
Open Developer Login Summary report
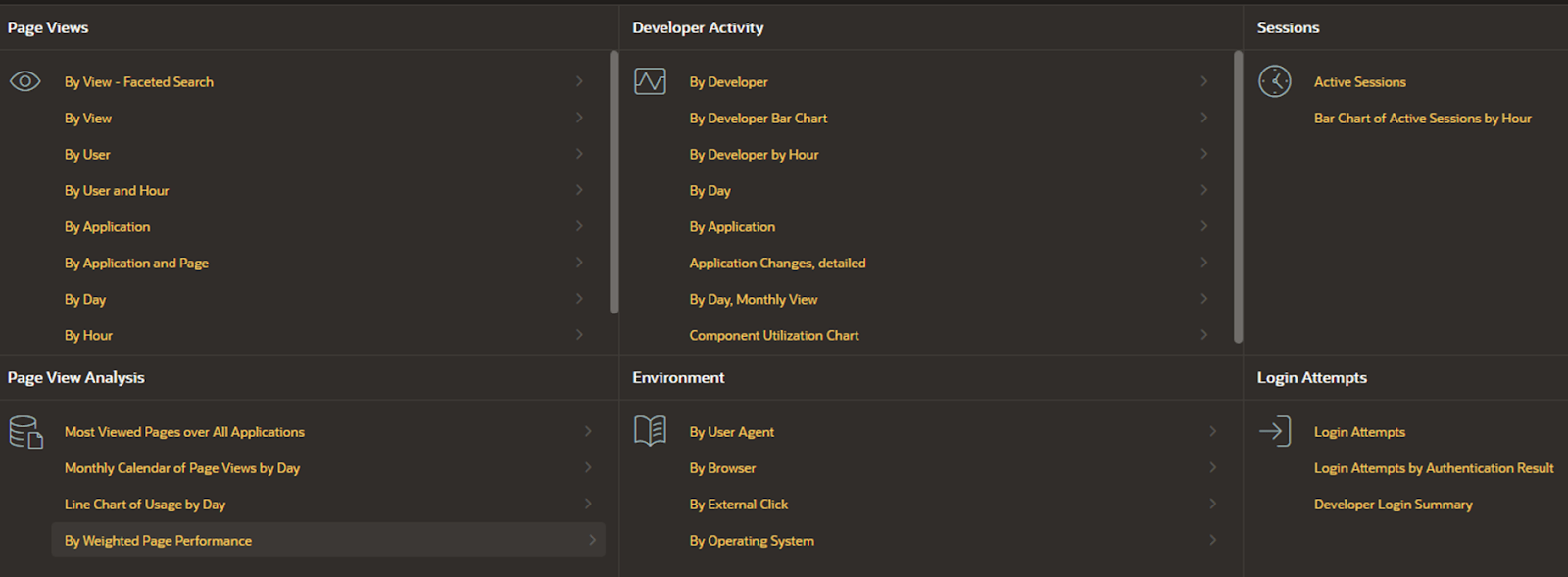pos(1394,505)
